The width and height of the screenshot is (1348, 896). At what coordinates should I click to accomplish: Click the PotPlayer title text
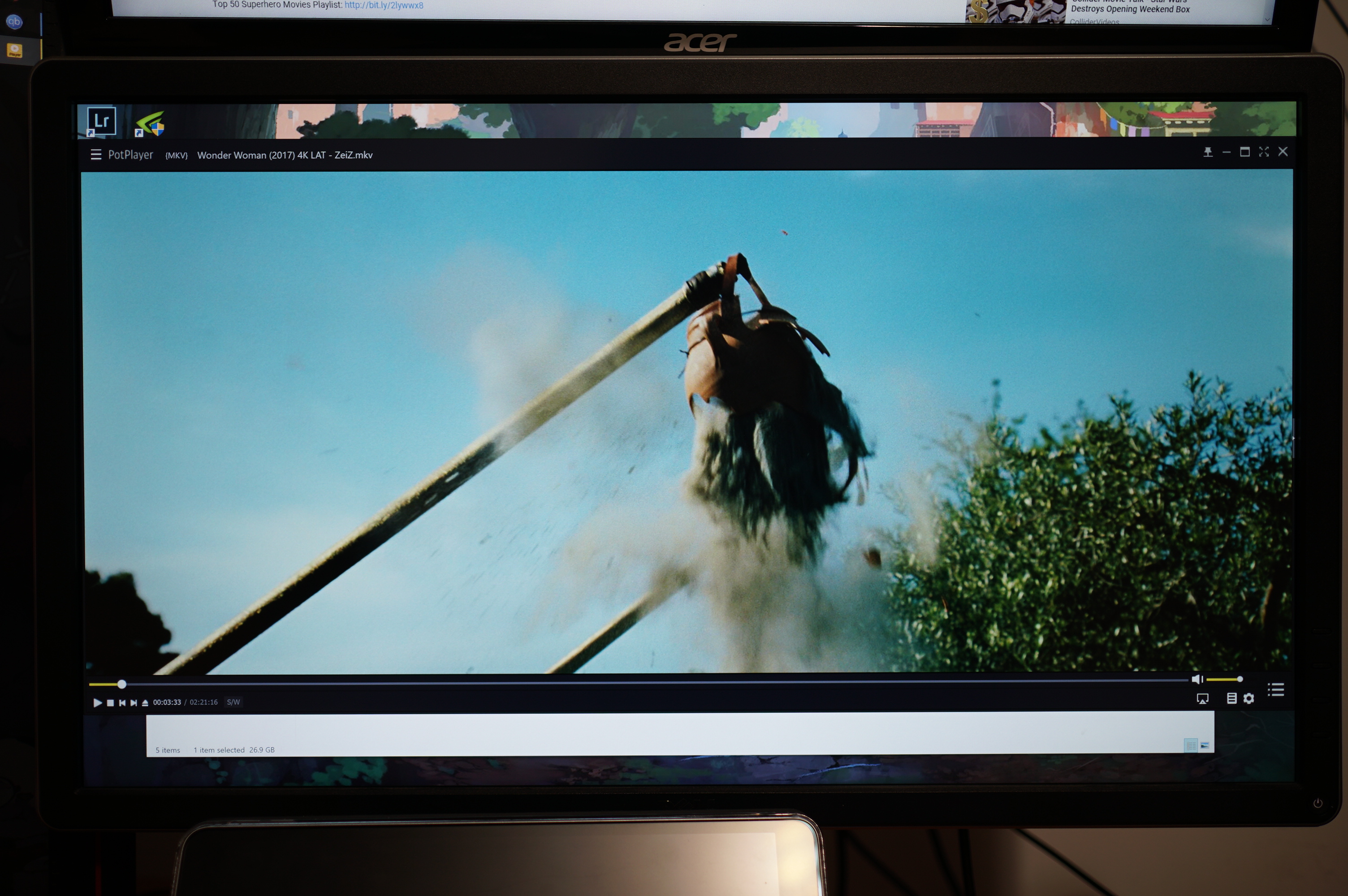coord(130,155)
